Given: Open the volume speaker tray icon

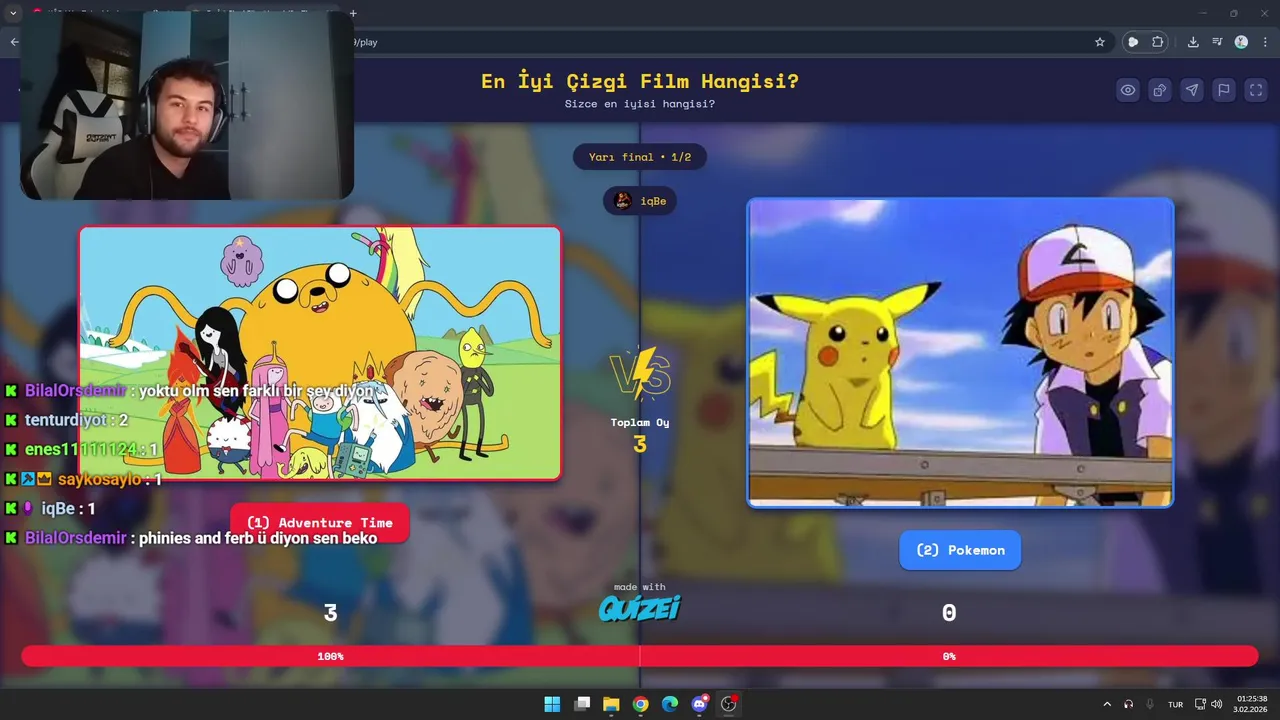Looking at the screenshot, I should (x=1217, y=704).
